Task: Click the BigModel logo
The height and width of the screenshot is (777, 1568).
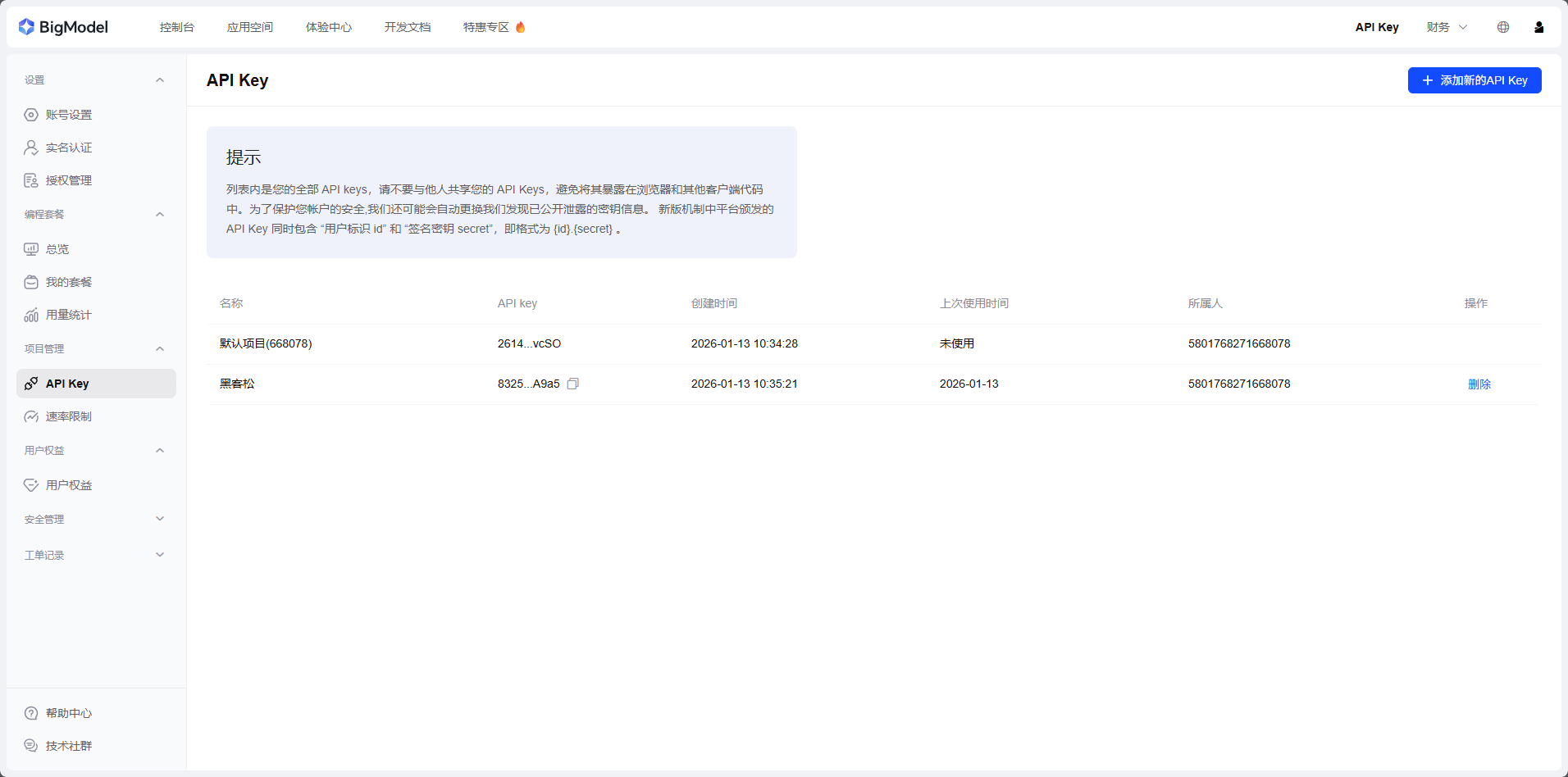Action: pos(63,26)
